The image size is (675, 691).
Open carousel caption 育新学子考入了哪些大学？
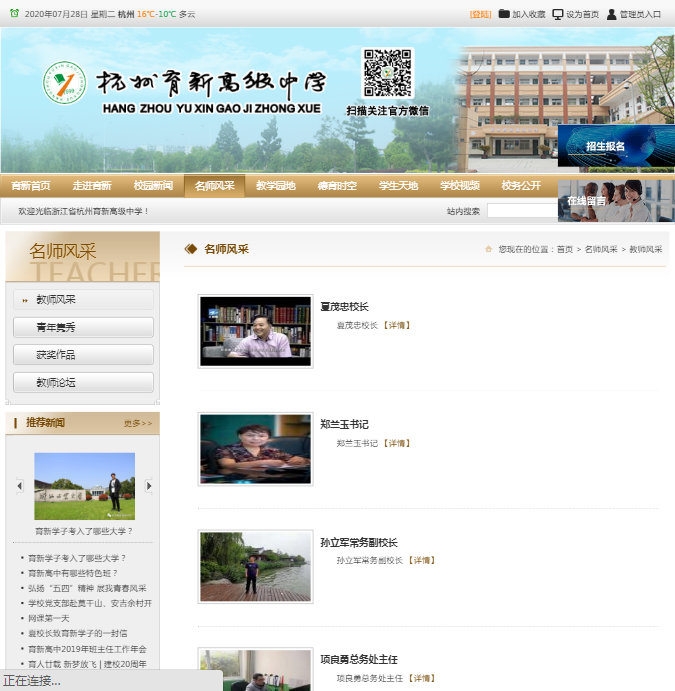84,531
